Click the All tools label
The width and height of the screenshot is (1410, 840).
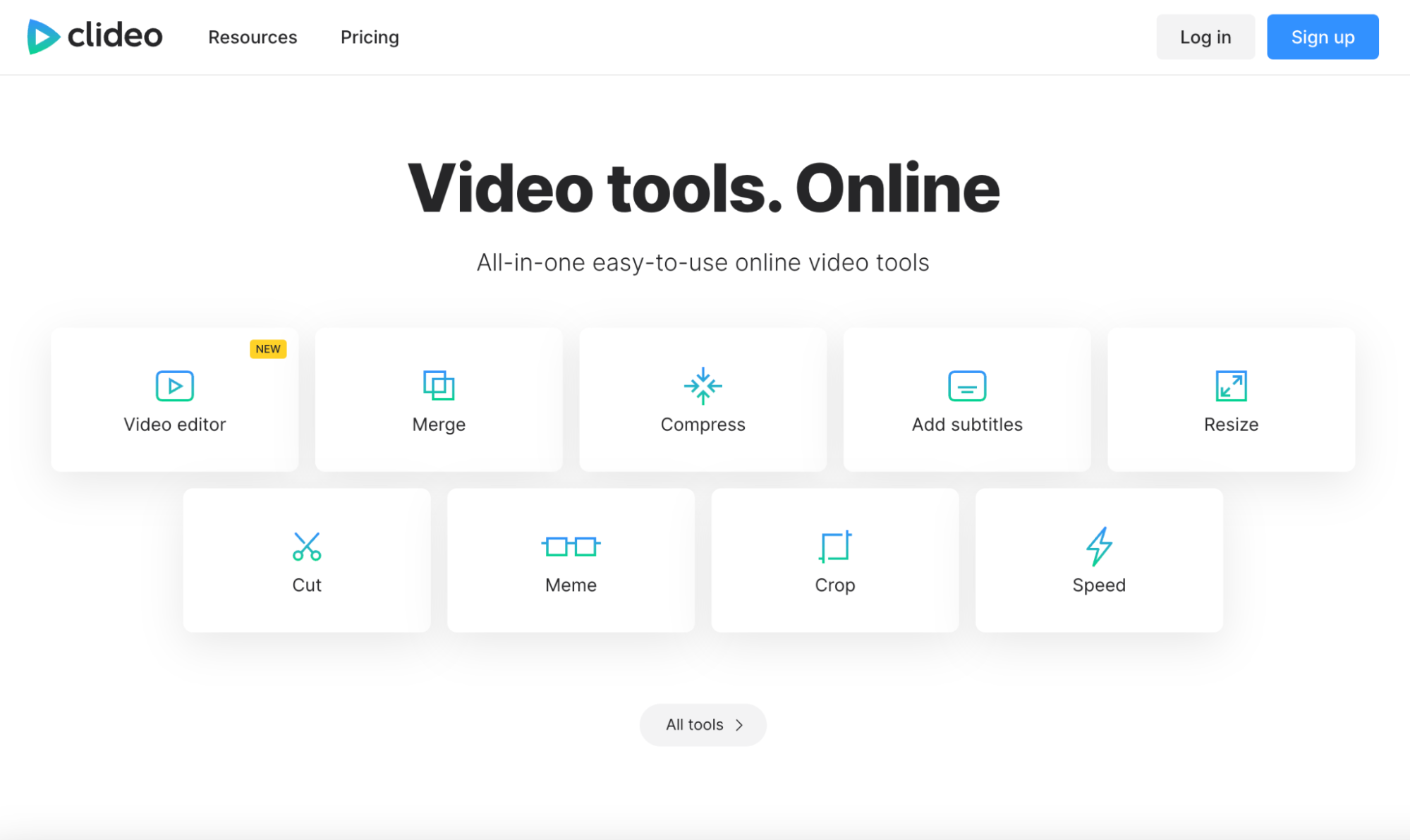click(x=694, y=725)
